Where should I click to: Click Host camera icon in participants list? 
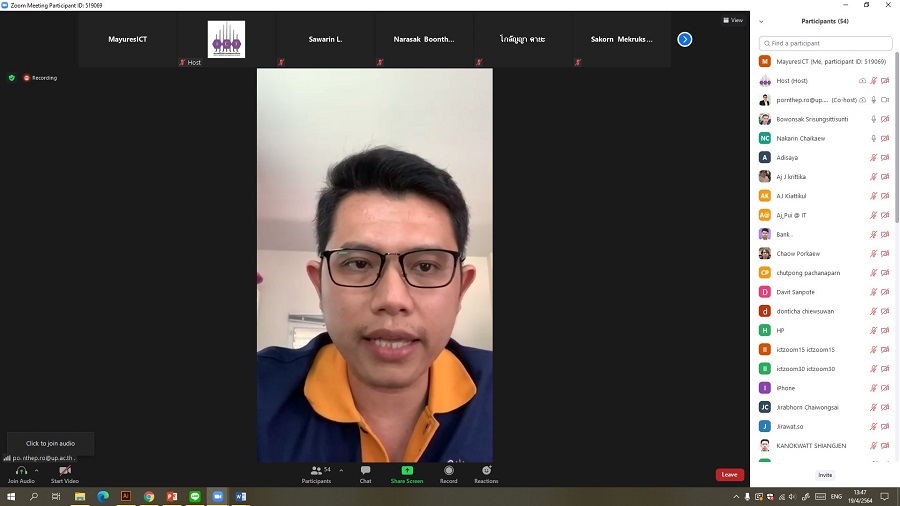(885, 81)
